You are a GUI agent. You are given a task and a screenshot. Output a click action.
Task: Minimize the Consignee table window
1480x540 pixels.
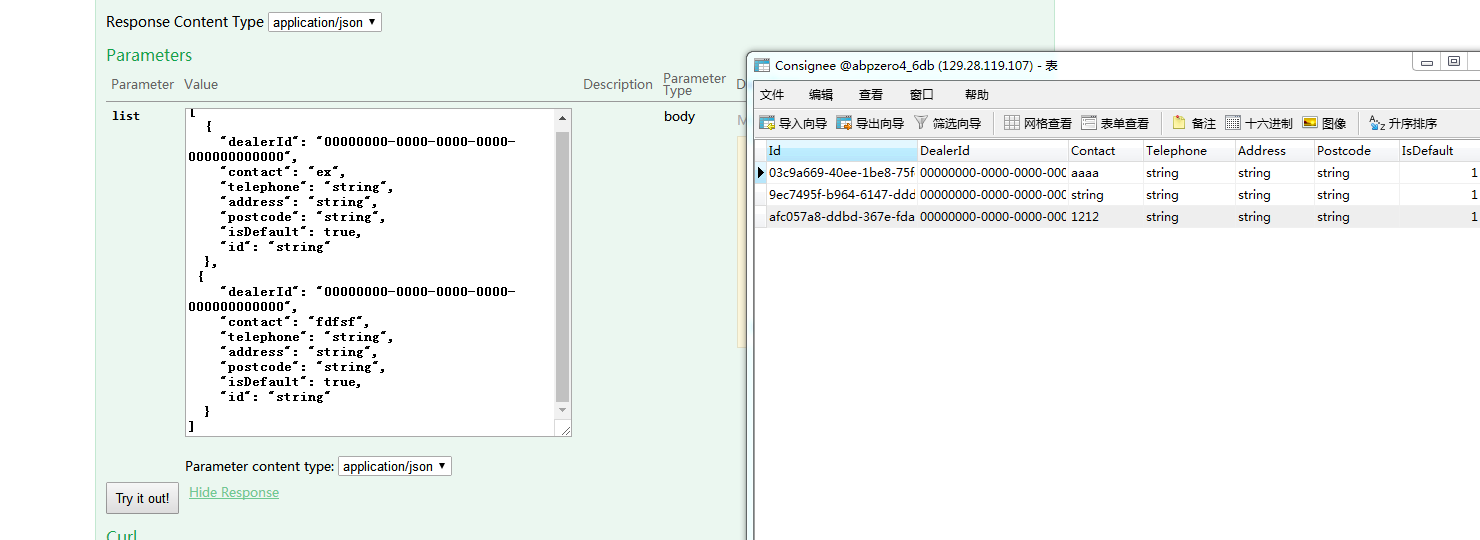1426,62
